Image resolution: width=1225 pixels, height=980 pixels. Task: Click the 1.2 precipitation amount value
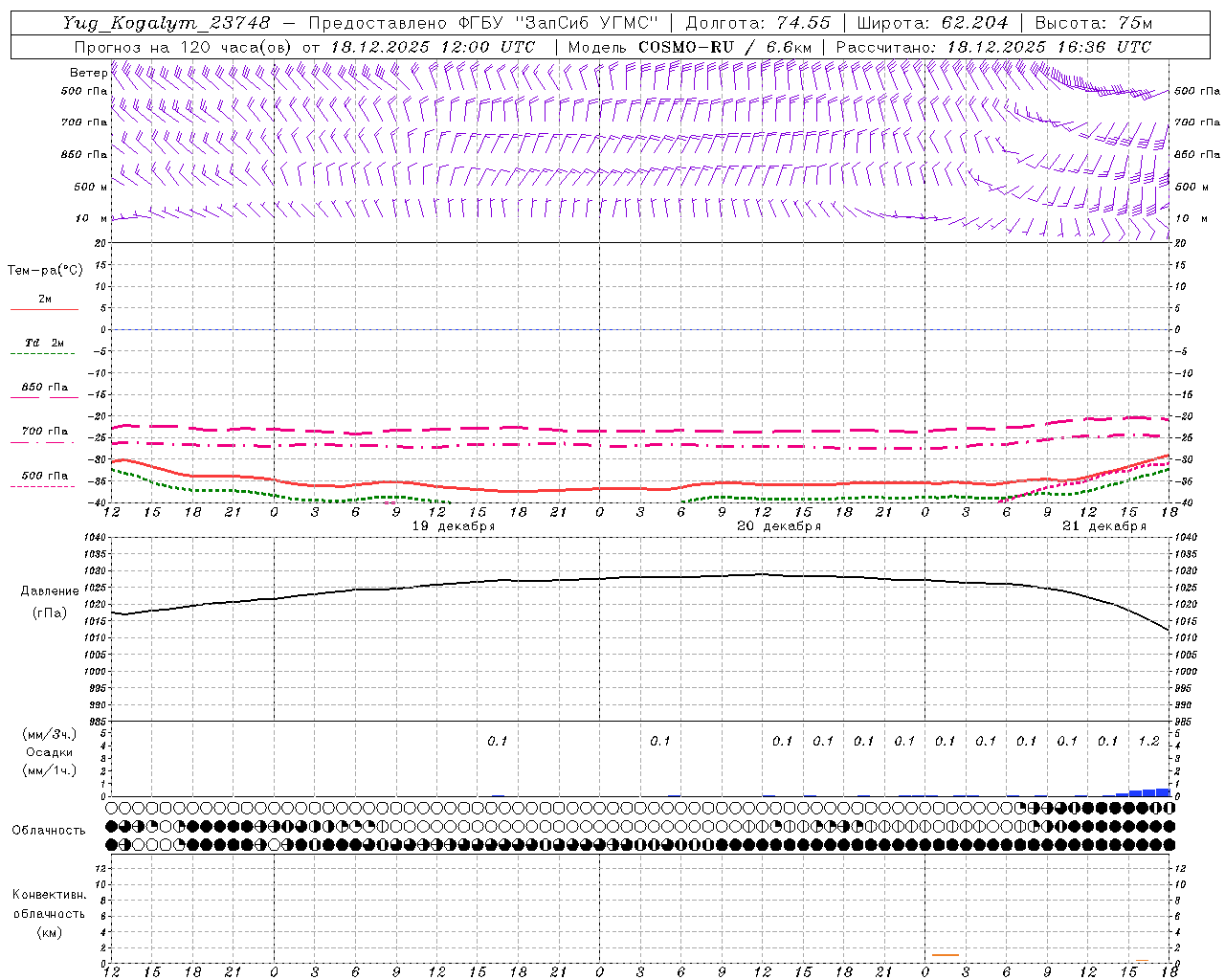pos(1148,741)
